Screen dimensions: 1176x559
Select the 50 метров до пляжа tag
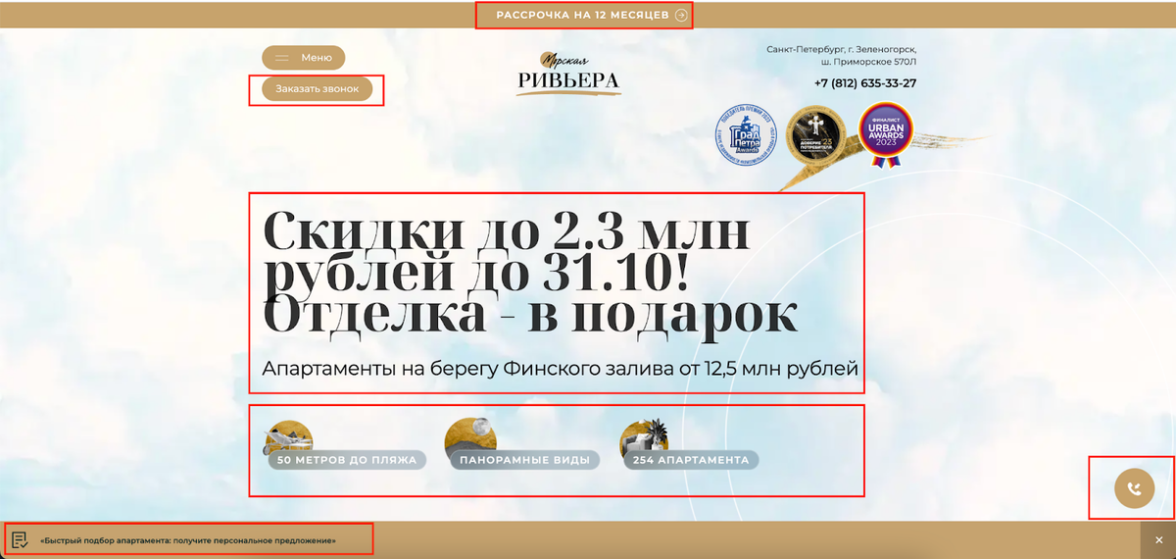(346, 460)
